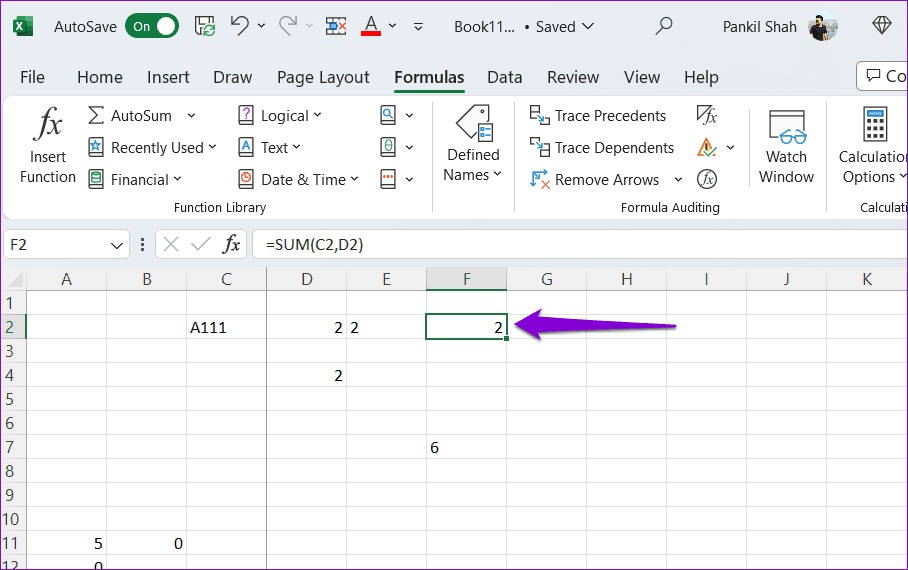Open the Draw tab
Viewport: 908px width, 570px height.
(232, 77)
